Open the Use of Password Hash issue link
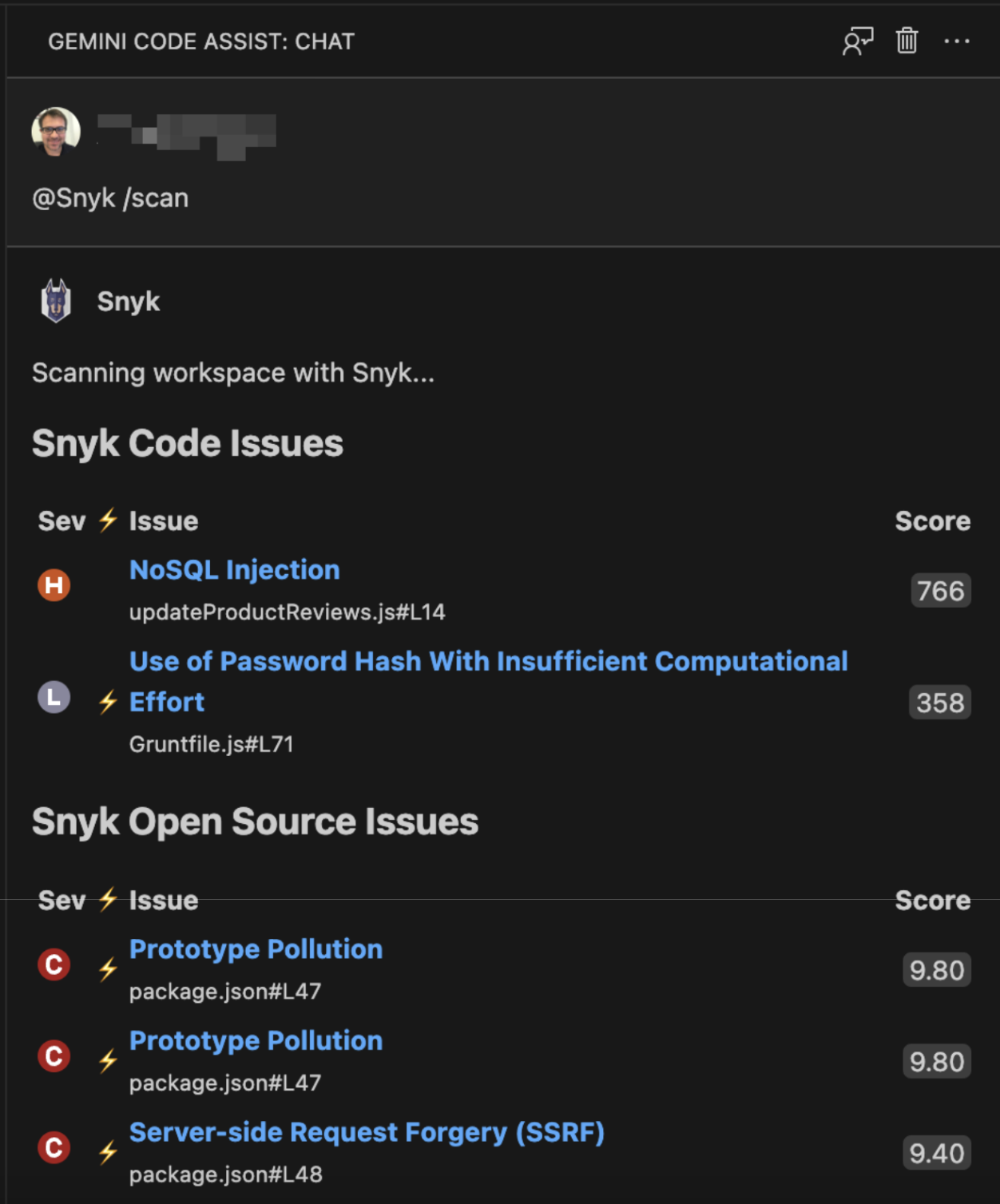The width and height of the screenshot is (1000, 1204). (489, 681)
